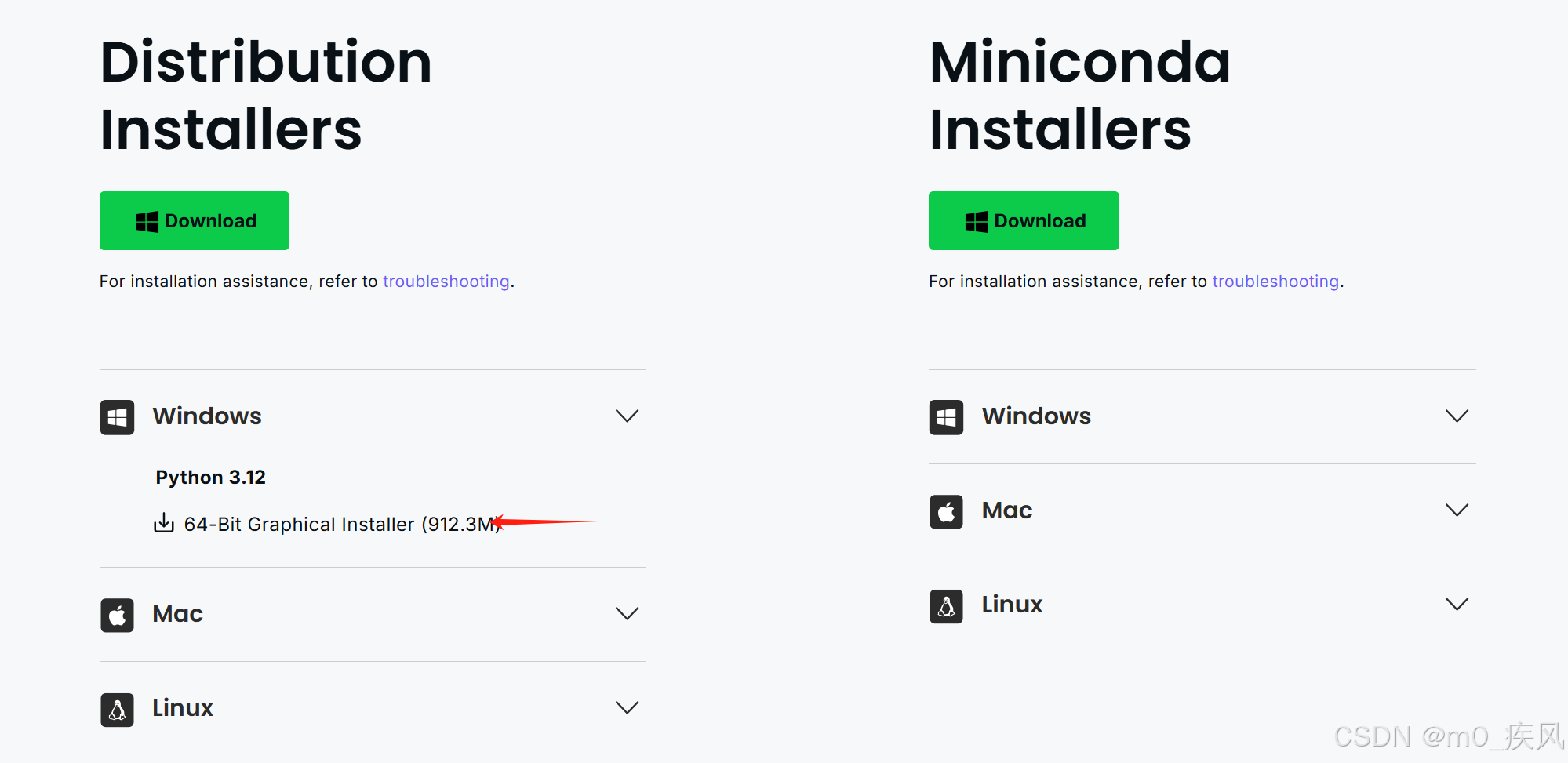Click the Windows logo icon in Distribution list
This screenshot has width=1568, height=763.
pos(118,417)
